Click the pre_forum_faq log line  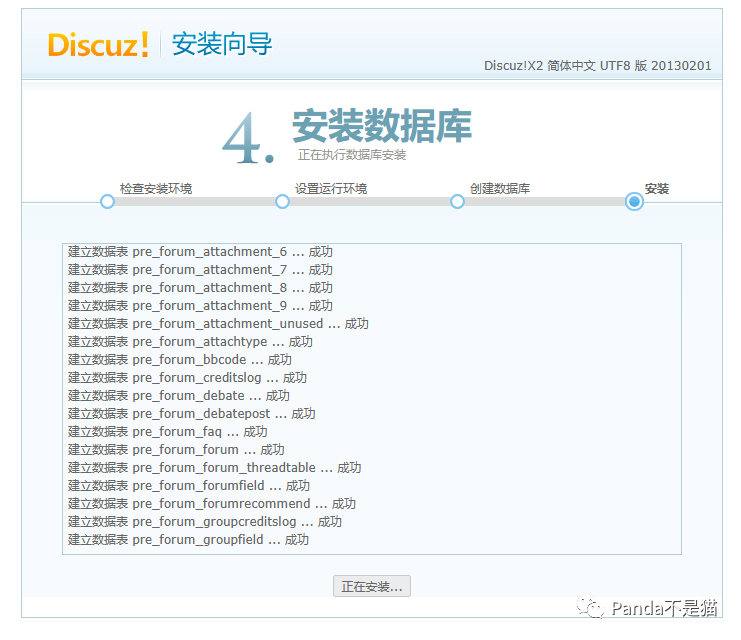168,432
